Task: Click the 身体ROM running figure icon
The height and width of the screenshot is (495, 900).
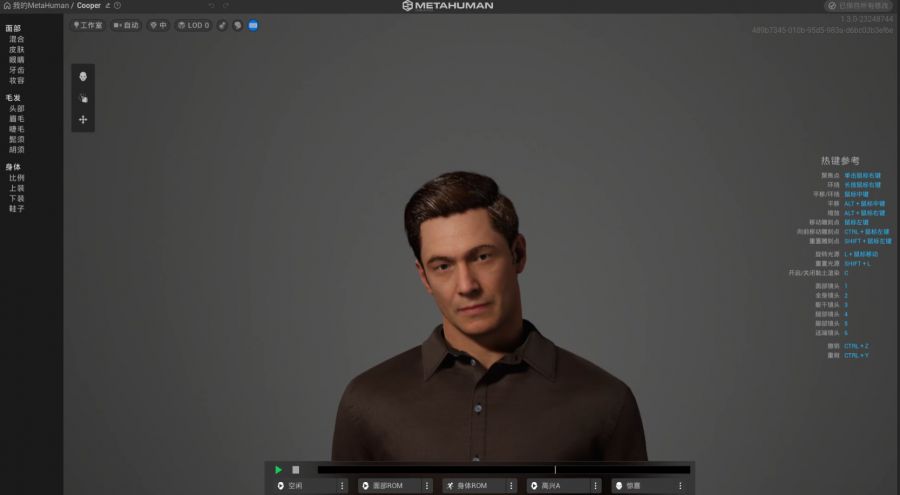Action: coord(450,486)
